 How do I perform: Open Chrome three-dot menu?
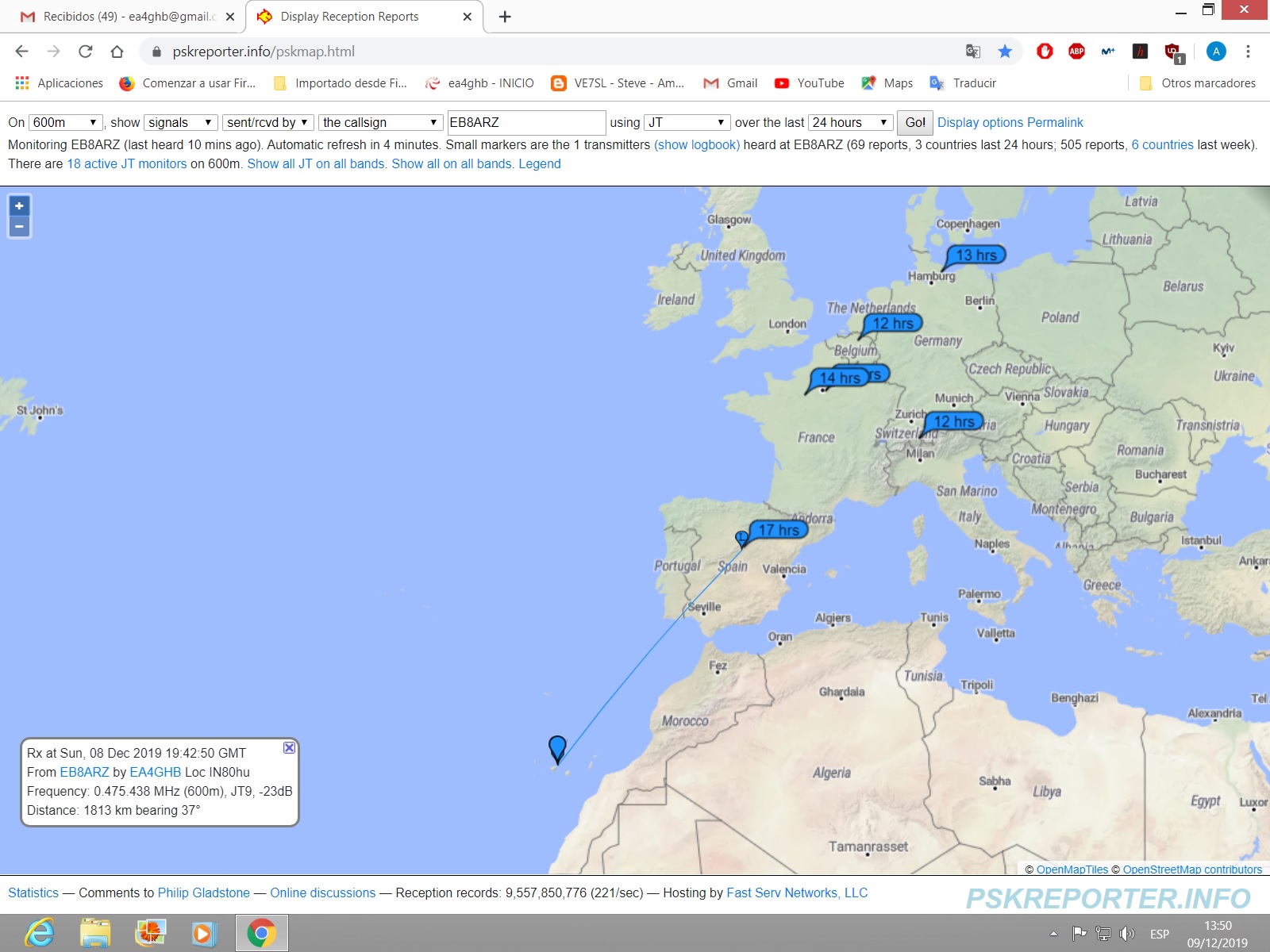pyautogui.click(x=1248, y=52)
